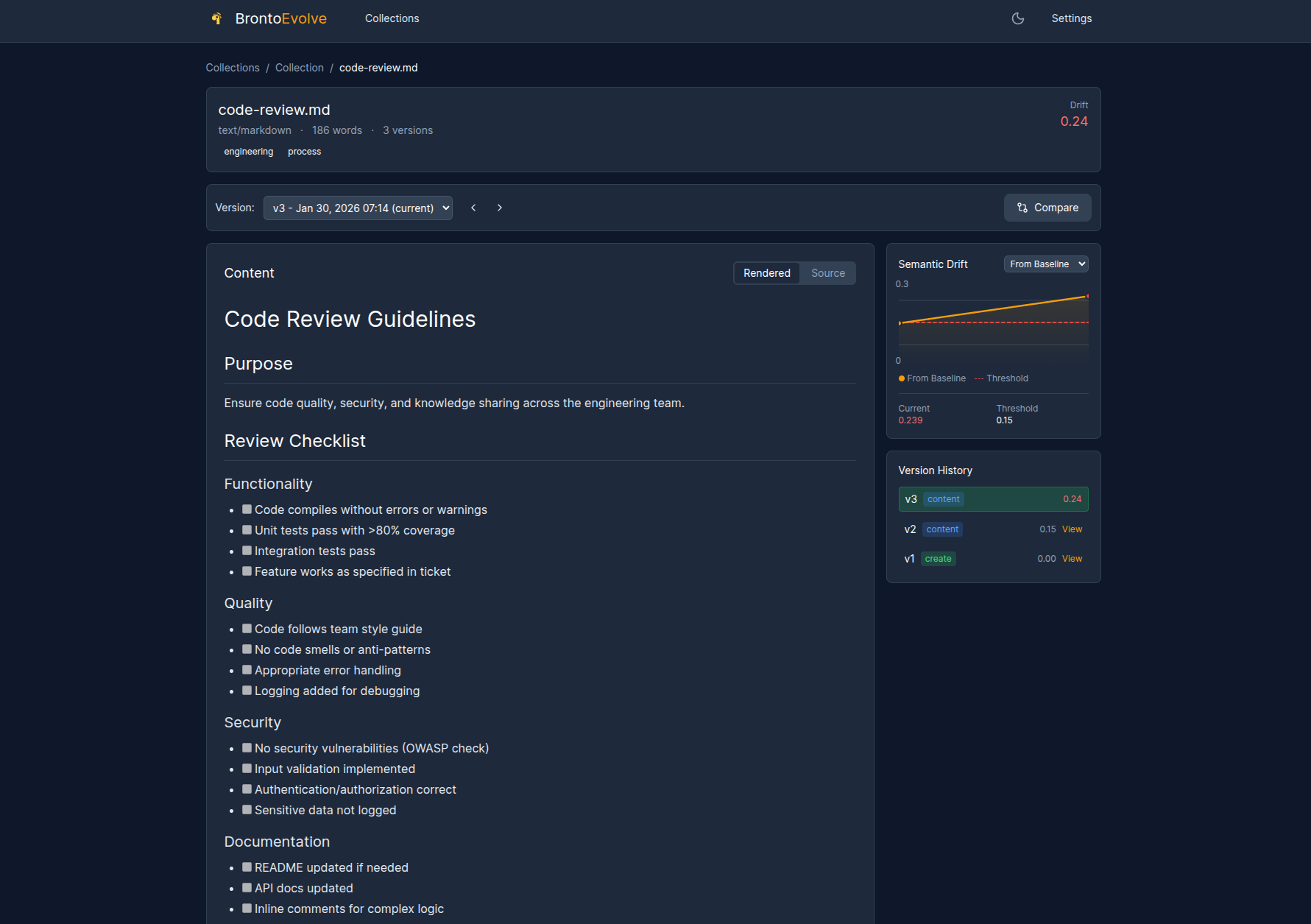This screenshot has height=924, width=1311.
Task: Click the Compare button
Action: (x=1047, y=208)
